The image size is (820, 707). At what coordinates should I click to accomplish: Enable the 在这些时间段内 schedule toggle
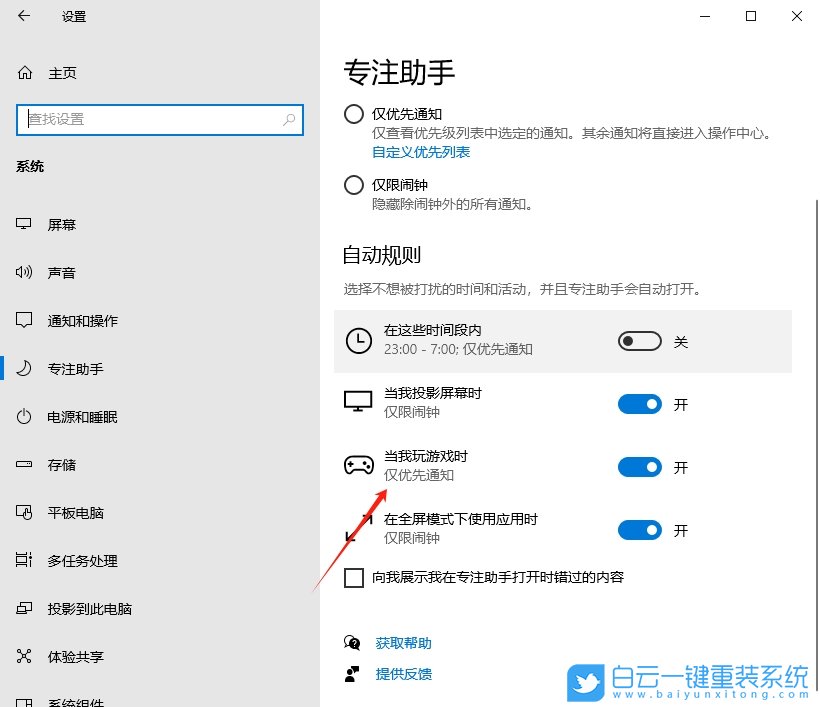(639, 341)
